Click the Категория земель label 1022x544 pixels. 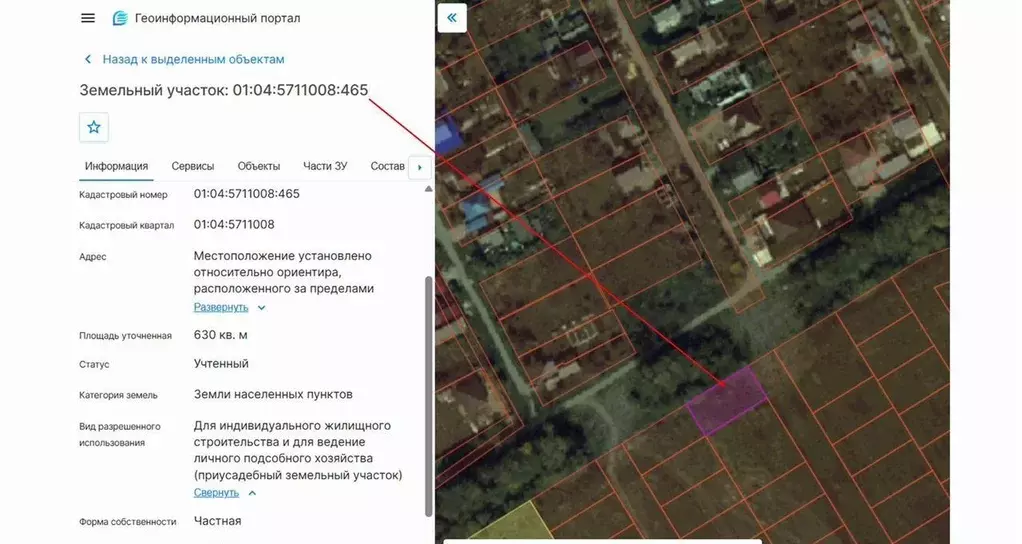point(118,395)
